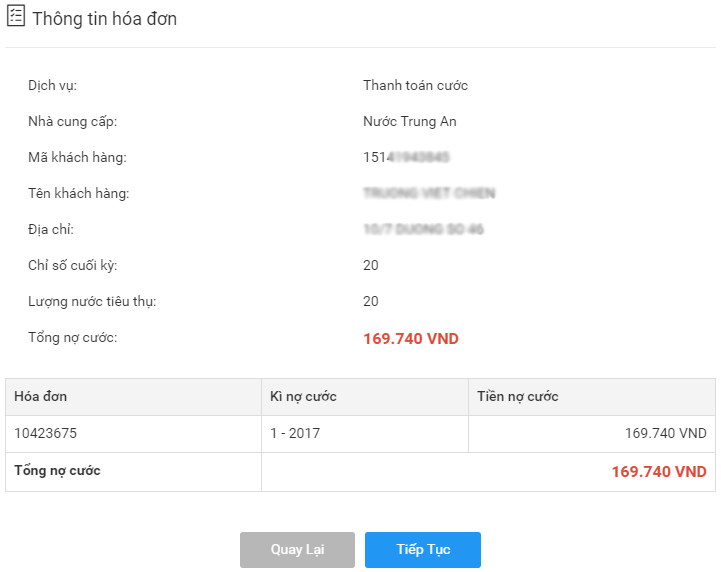The height and width of the screenshot is (572, 721).
Task: Click the Thanh toán cước service value
Action: tap(415, 86)
